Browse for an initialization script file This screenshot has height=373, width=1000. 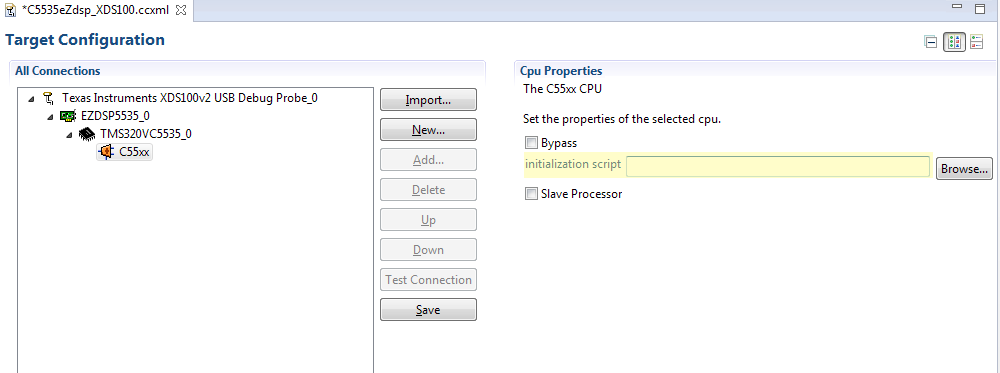(964, 169)
